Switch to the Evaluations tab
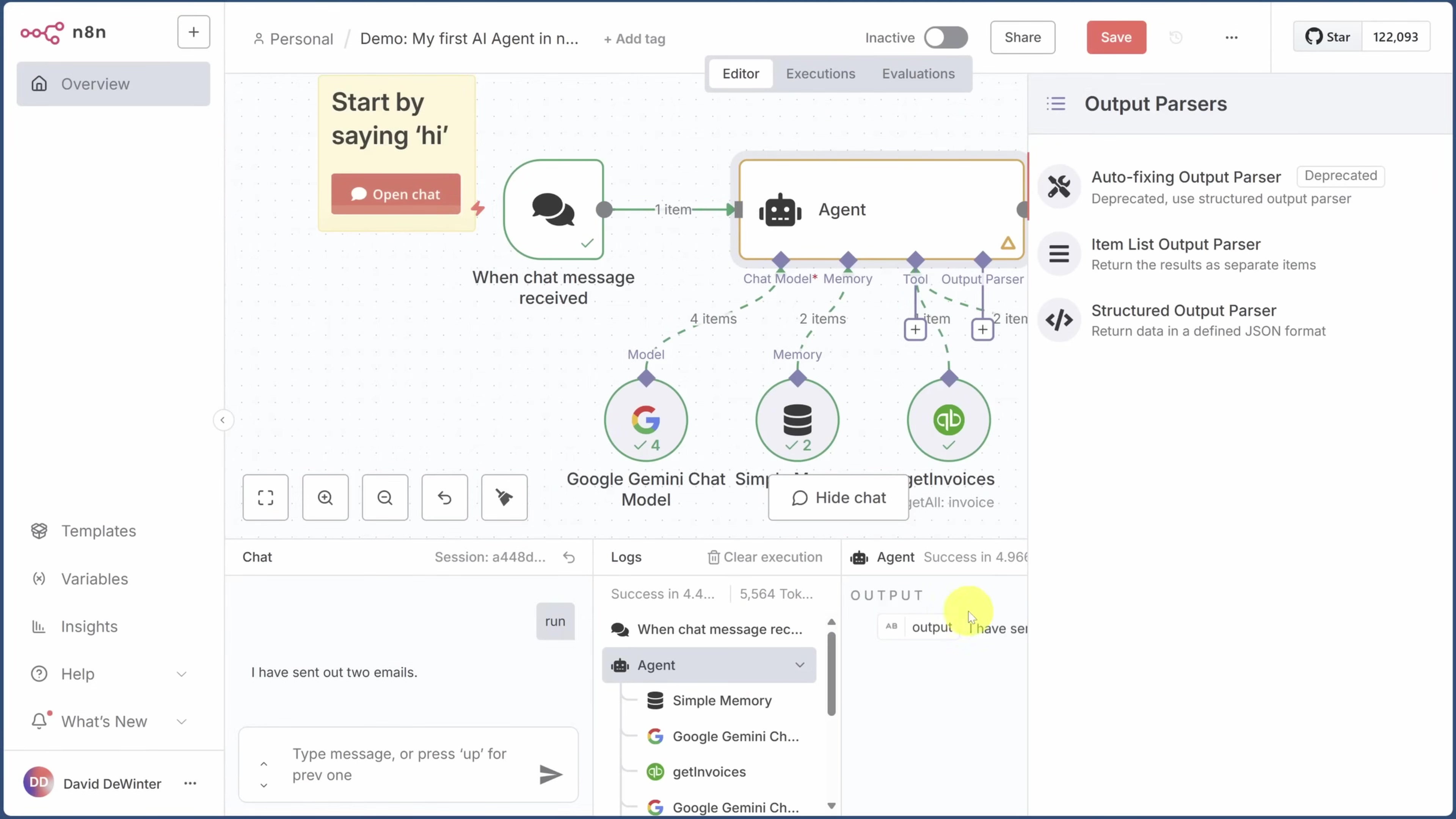The height and width of the screenshot is (819, 1456). pos(918,74)
